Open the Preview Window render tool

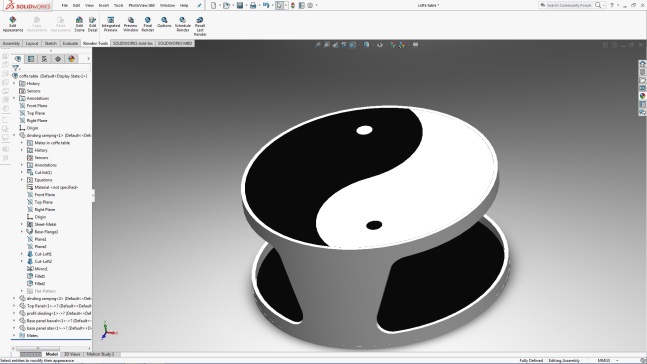pyautogui.click(x=130, y=24)
